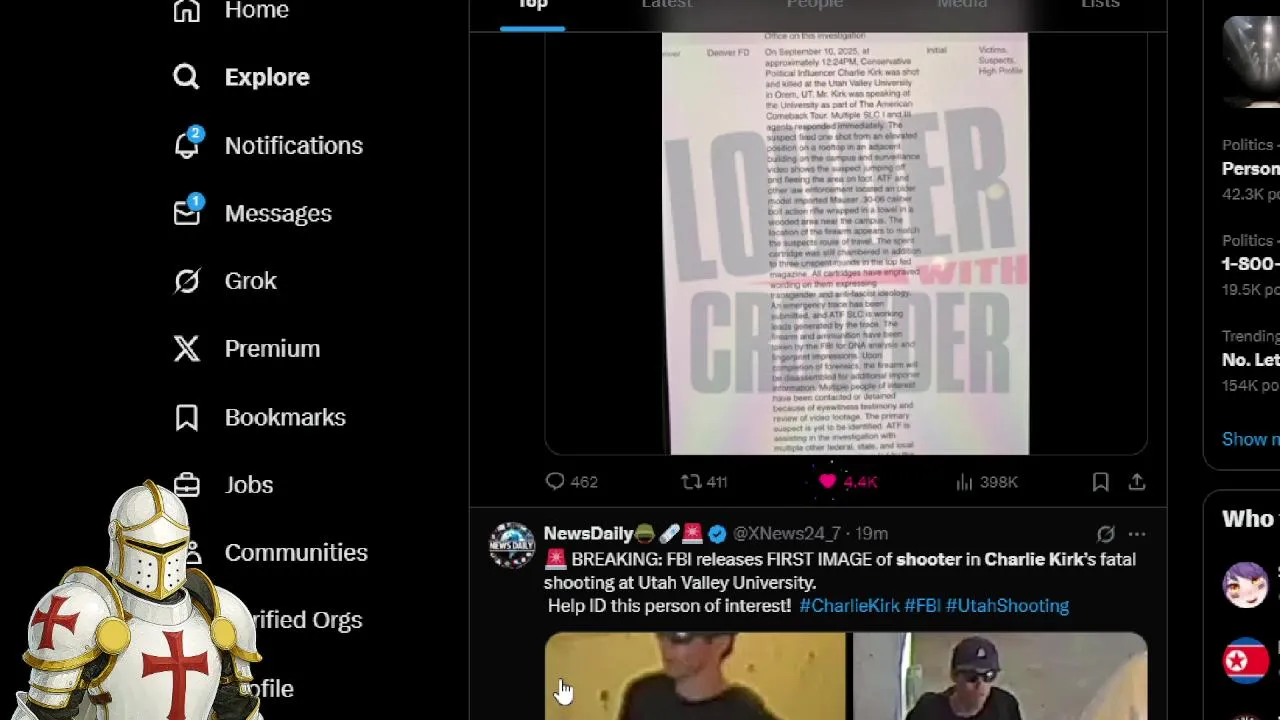Viewport: 1280px width, 720px height.
Task: Open Bookmarks icon in sidebar
Action: click(187, 417)
